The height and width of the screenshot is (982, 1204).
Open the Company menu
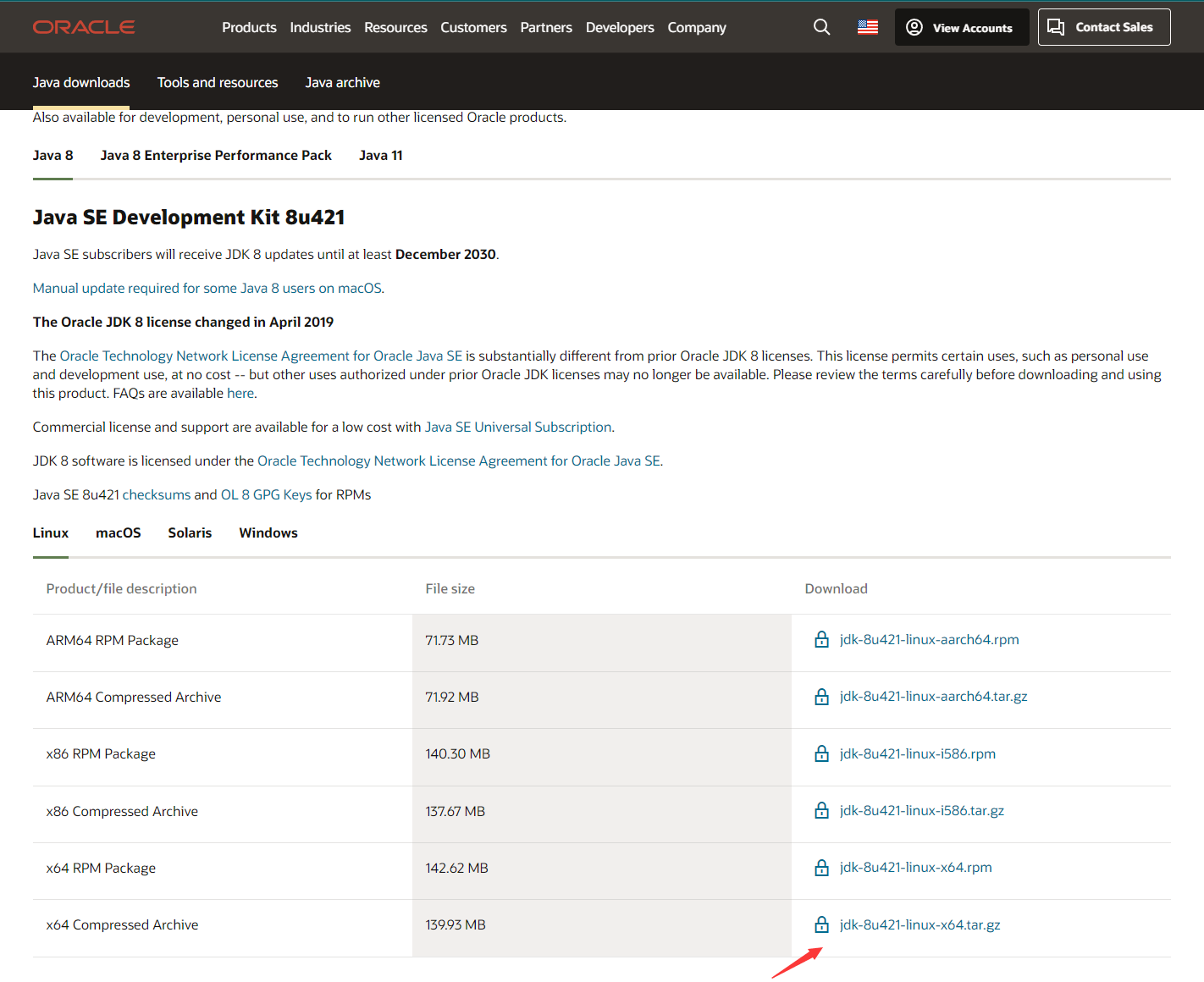(x=697, y=27)
